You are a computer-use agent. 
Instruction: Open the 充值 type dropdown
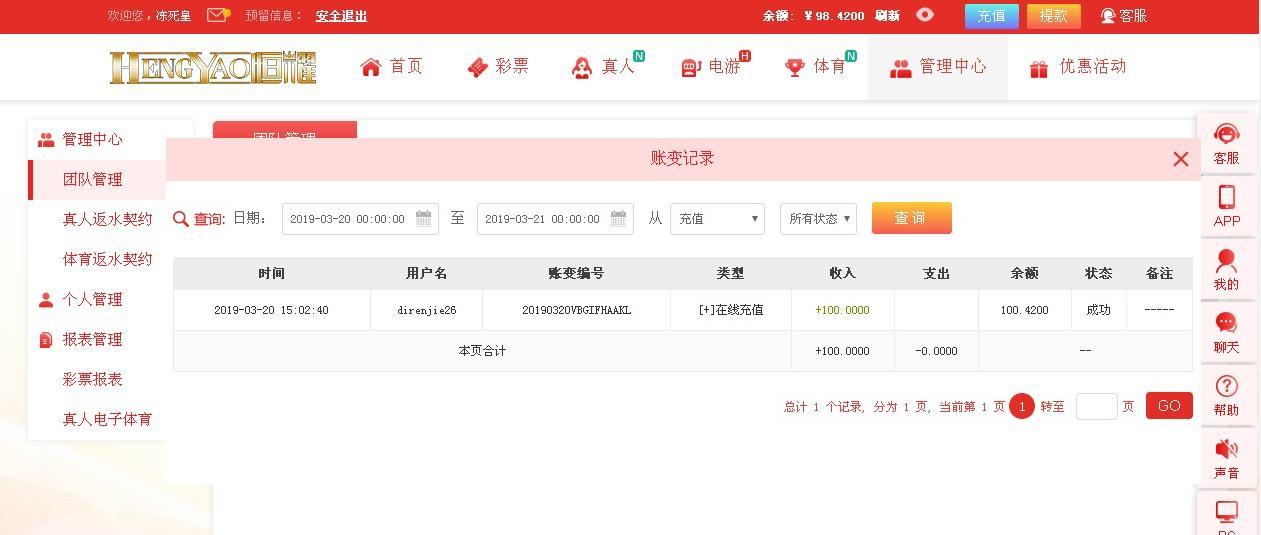(717, 218)
